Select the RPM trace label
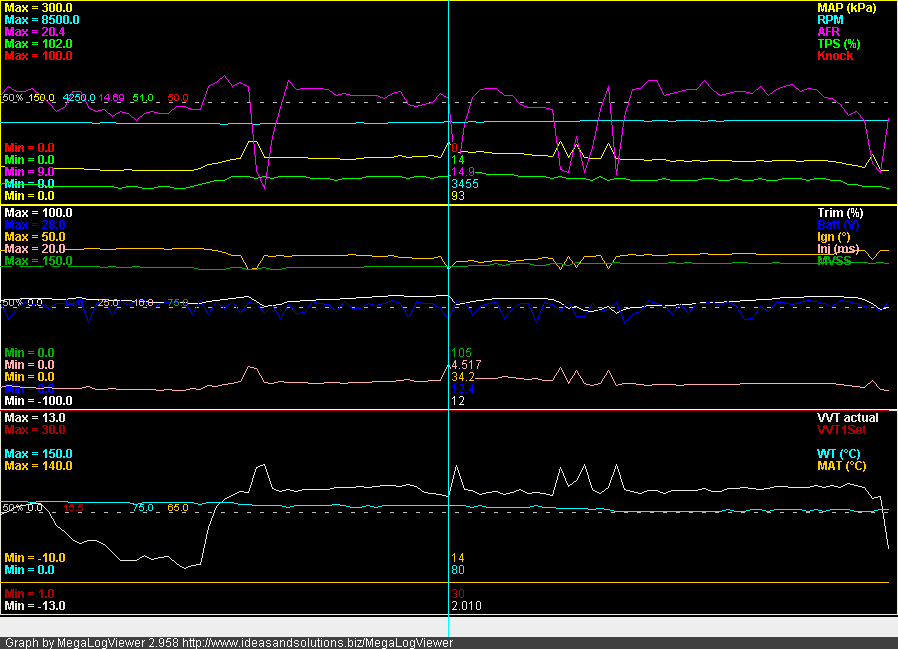The height and width of the screenshot is (649, 898). [x=829, y=20]
